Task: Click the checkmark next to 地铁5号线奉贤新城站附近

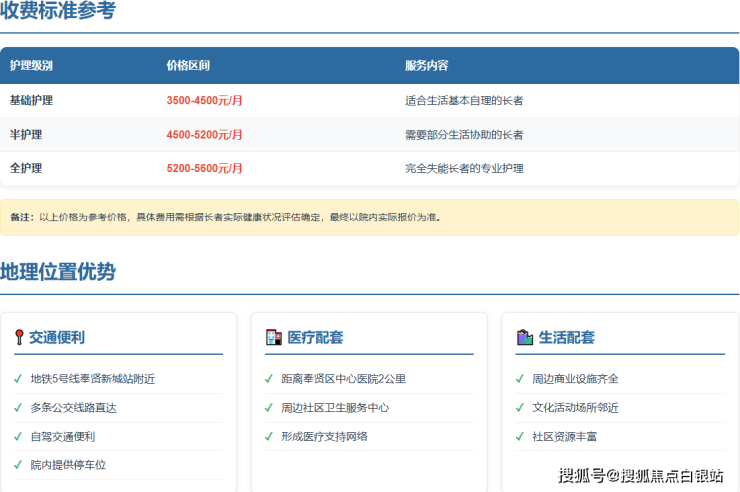Action: 18,379
